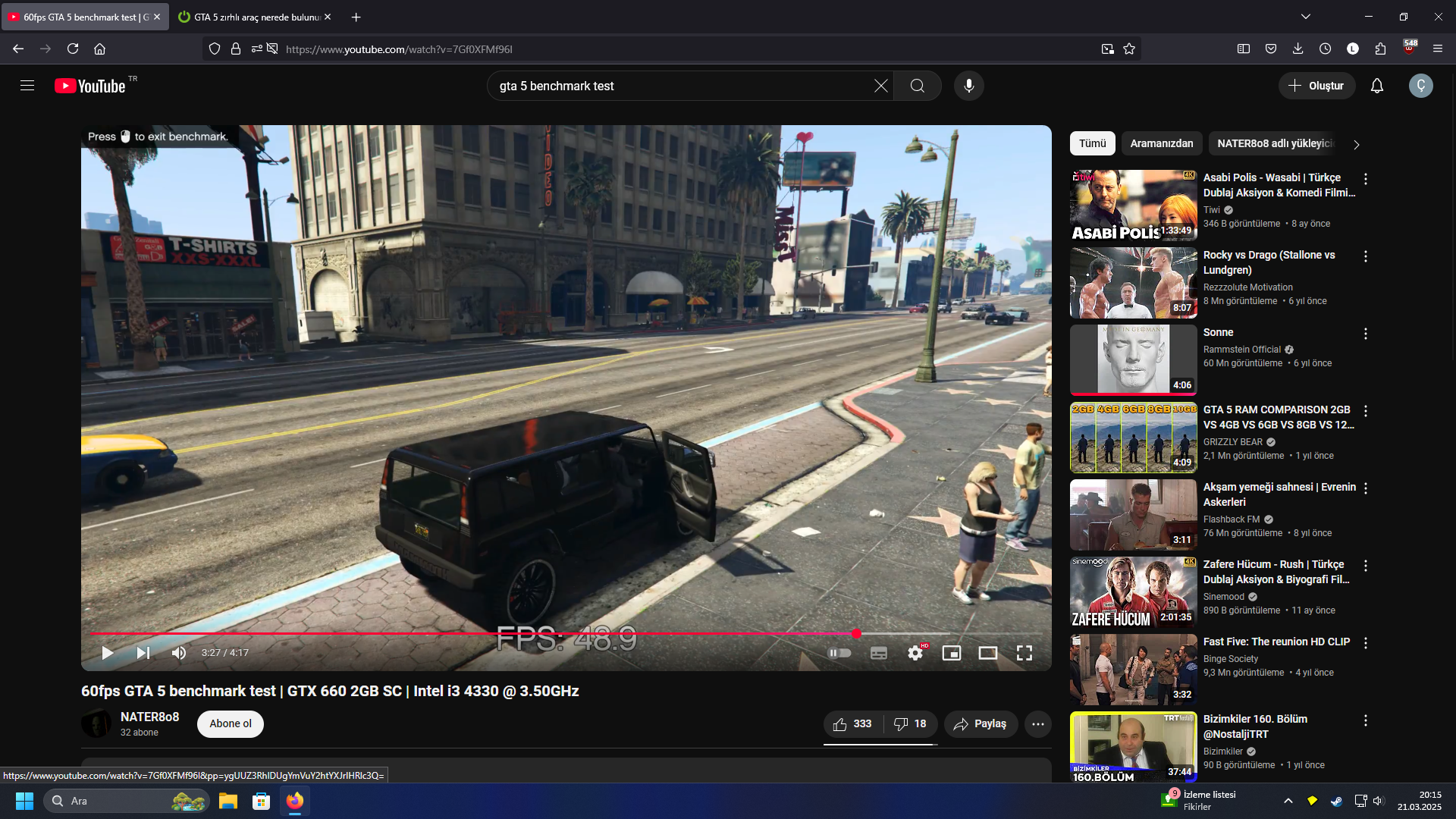The height and width of the screenshot is (819, 1456).
Task: Open video settings gear
Action: pyautogui.click(x=915, y=653)
